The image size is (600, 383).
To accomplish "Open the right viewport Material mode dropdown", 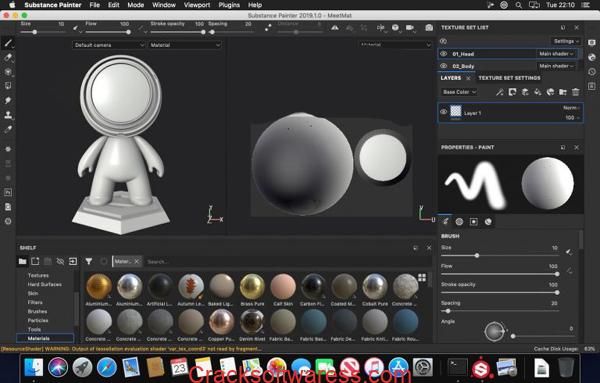I will (395, 45).
